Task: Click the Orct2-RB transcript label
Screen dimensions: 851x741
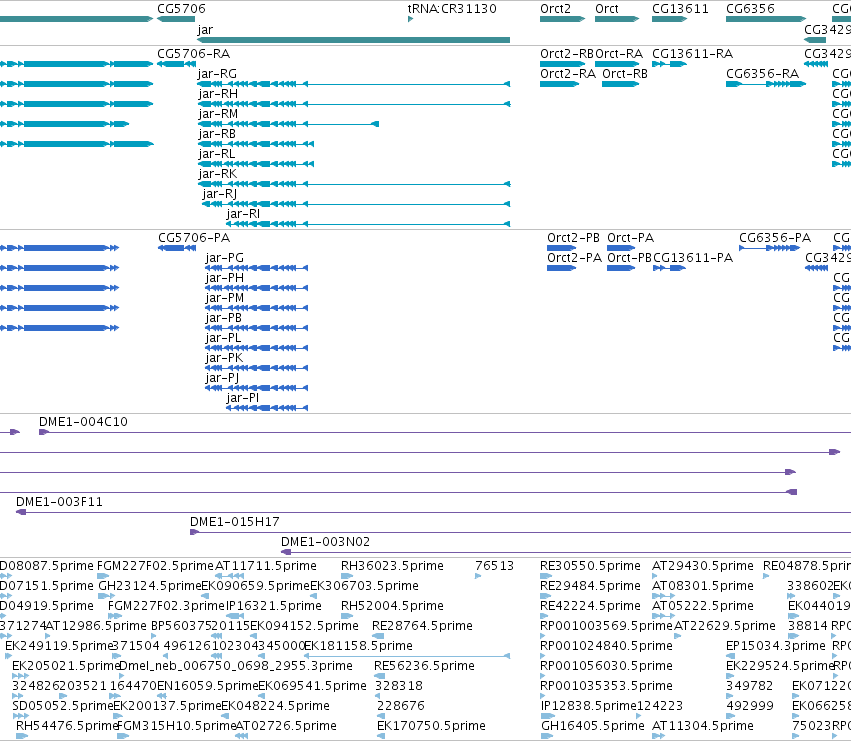Action: point(567,54)
